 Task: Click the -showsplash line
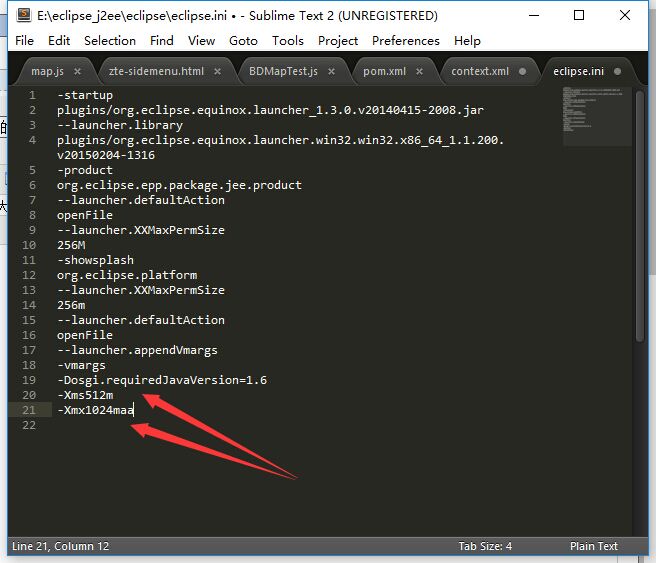click(x=95, y=260)
